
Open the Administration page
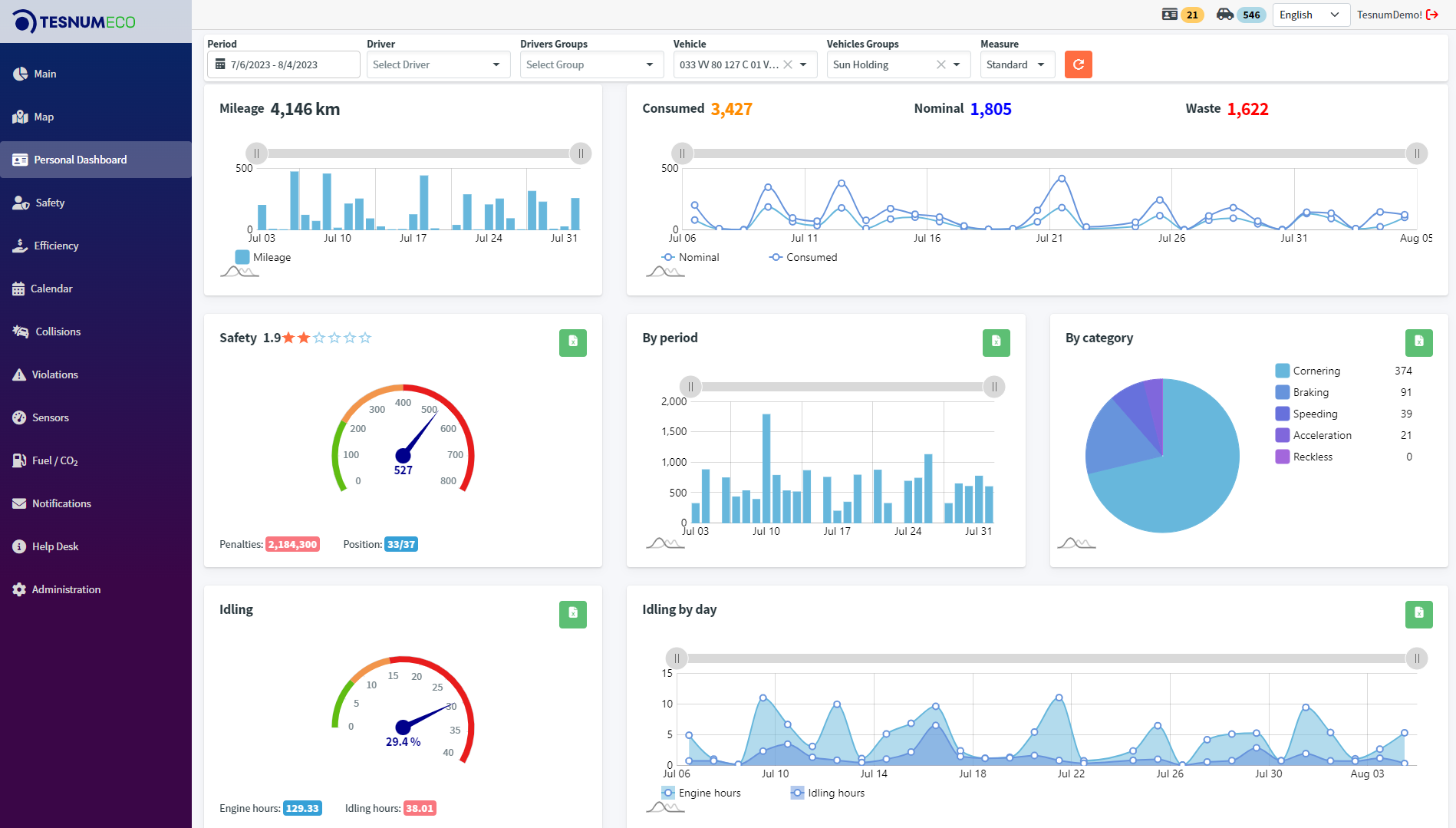coord(66,589)
